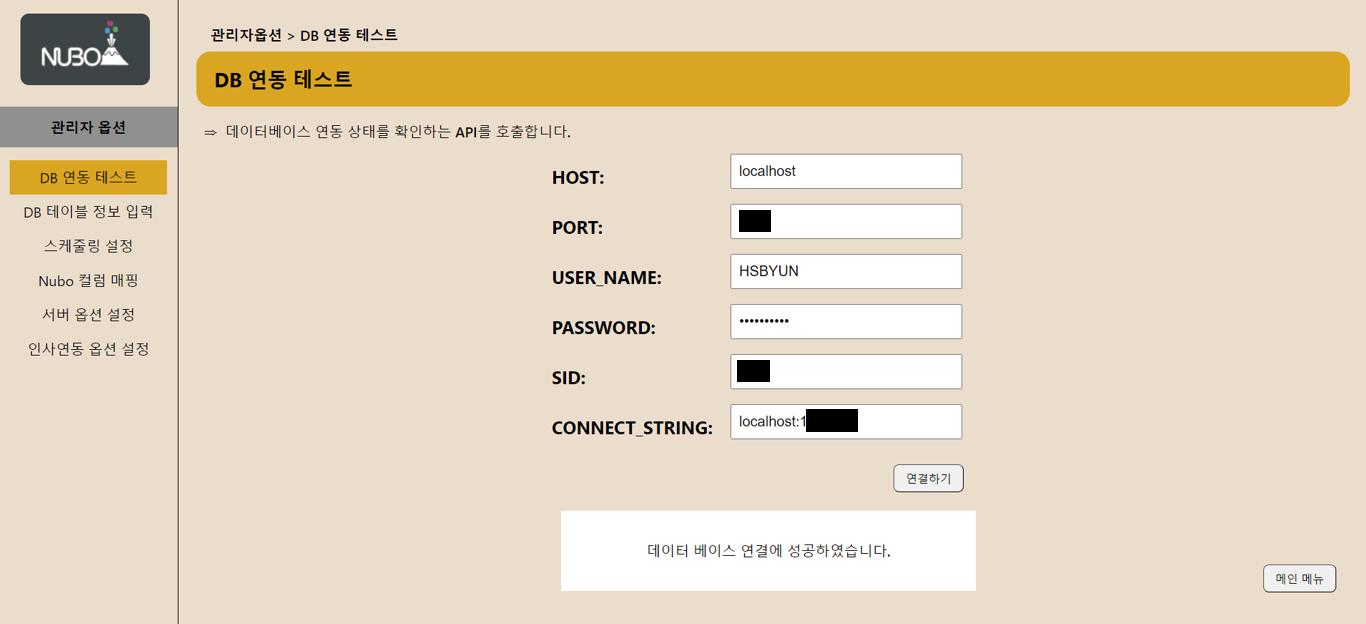Select the CONNECT_STRING input field
The width and height of the screenshot is (1366, 624).
(846, 421)
